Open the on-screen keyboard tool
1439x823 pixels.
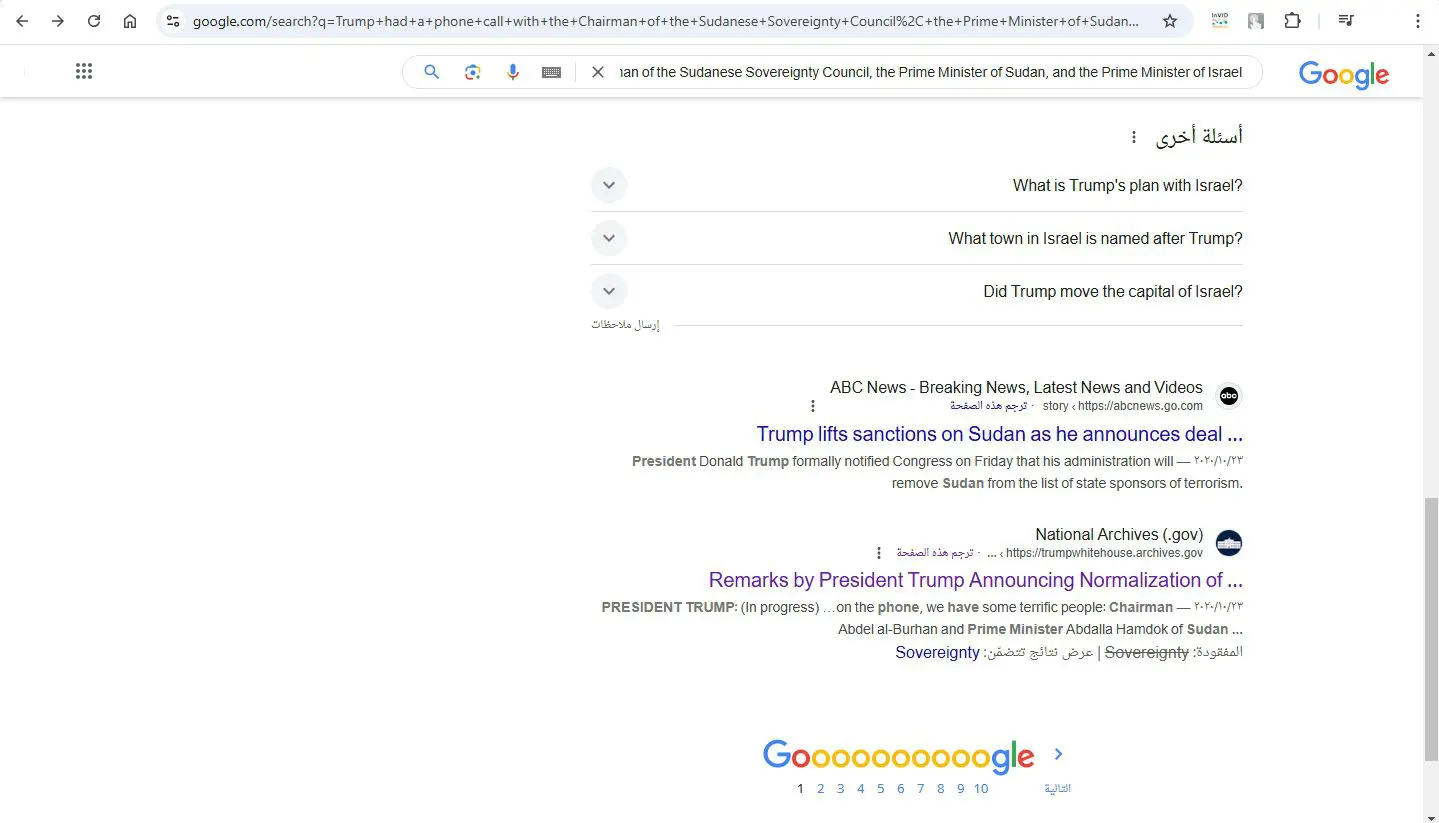point(551,72)
